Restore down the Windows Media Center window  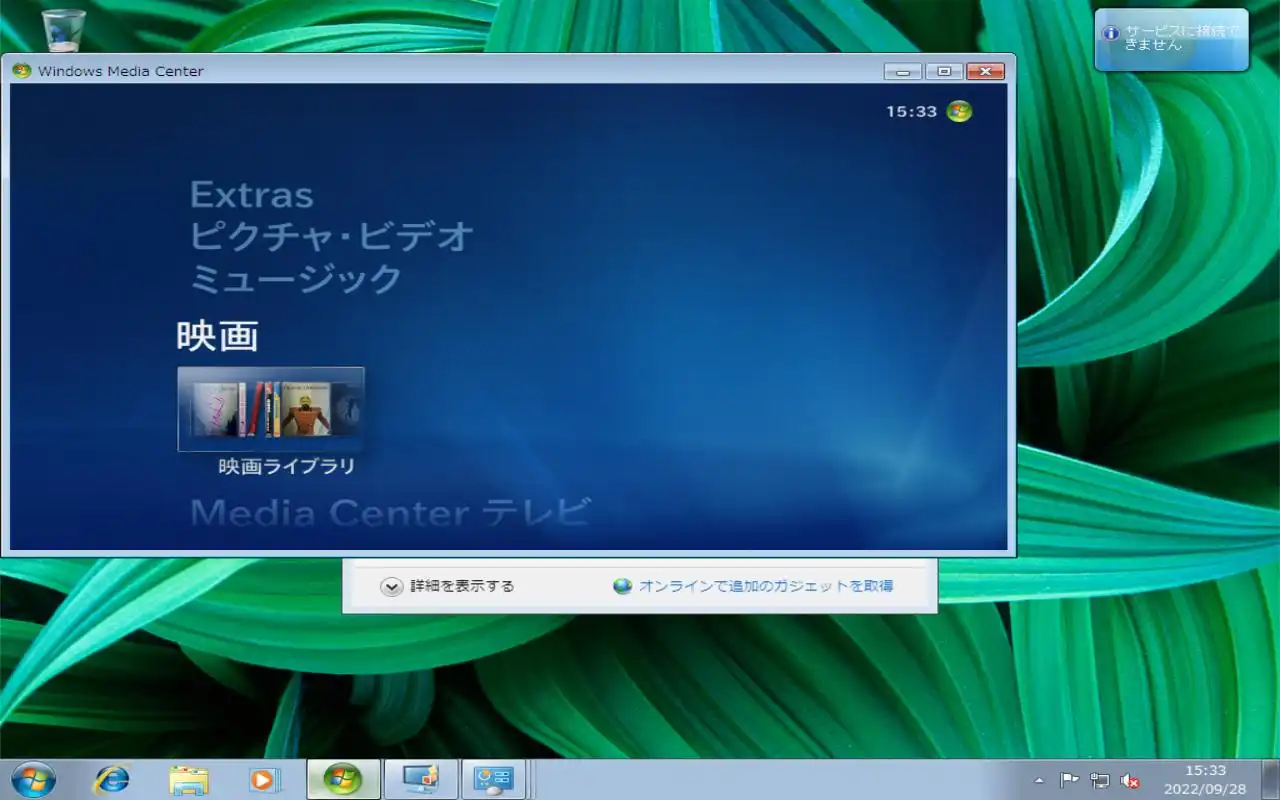coord(944,71)
